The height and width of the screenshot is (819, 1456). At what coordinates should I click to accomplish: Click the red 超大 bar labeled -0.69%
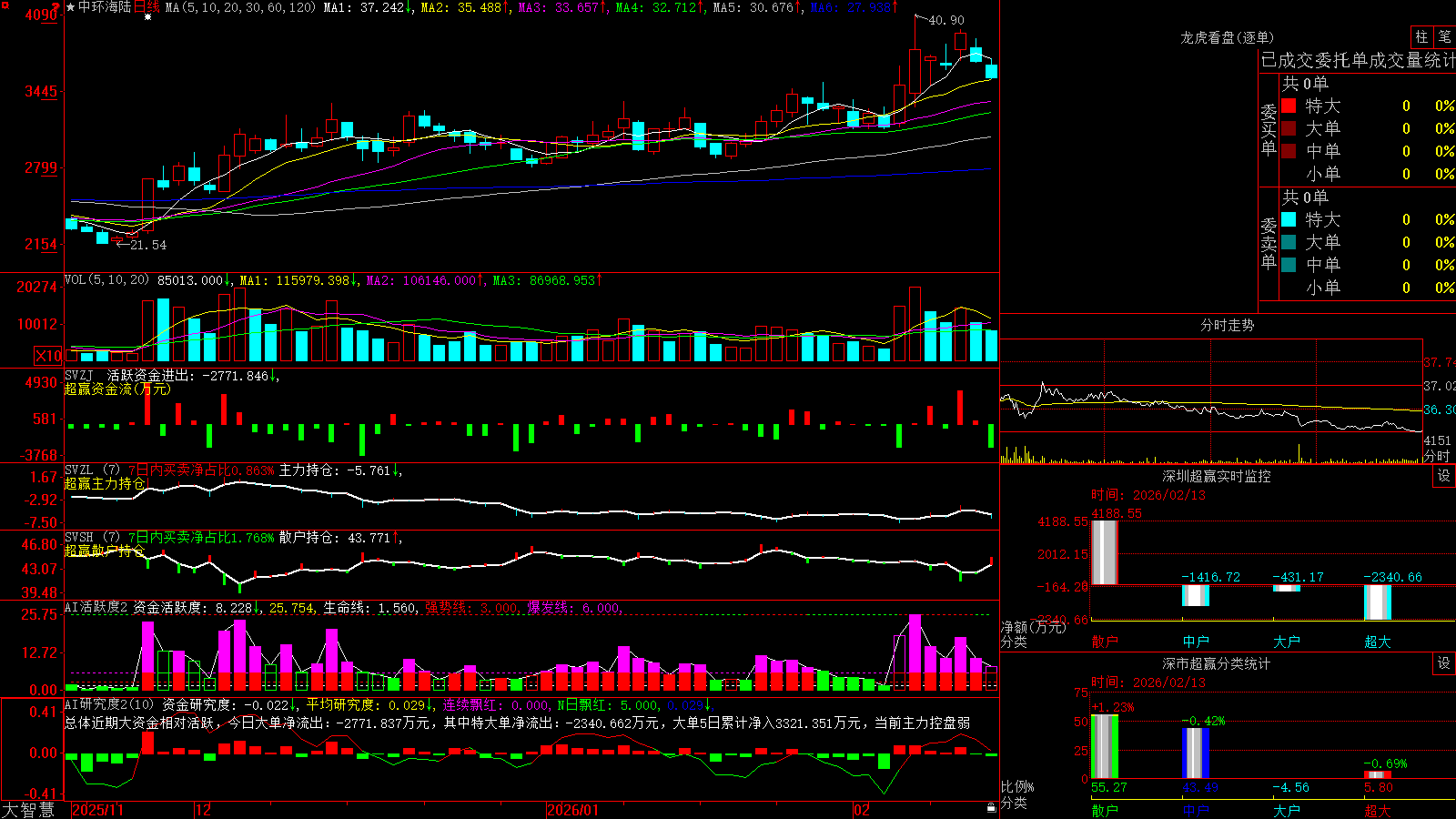pyautogui.click(x=1378, y=774)
